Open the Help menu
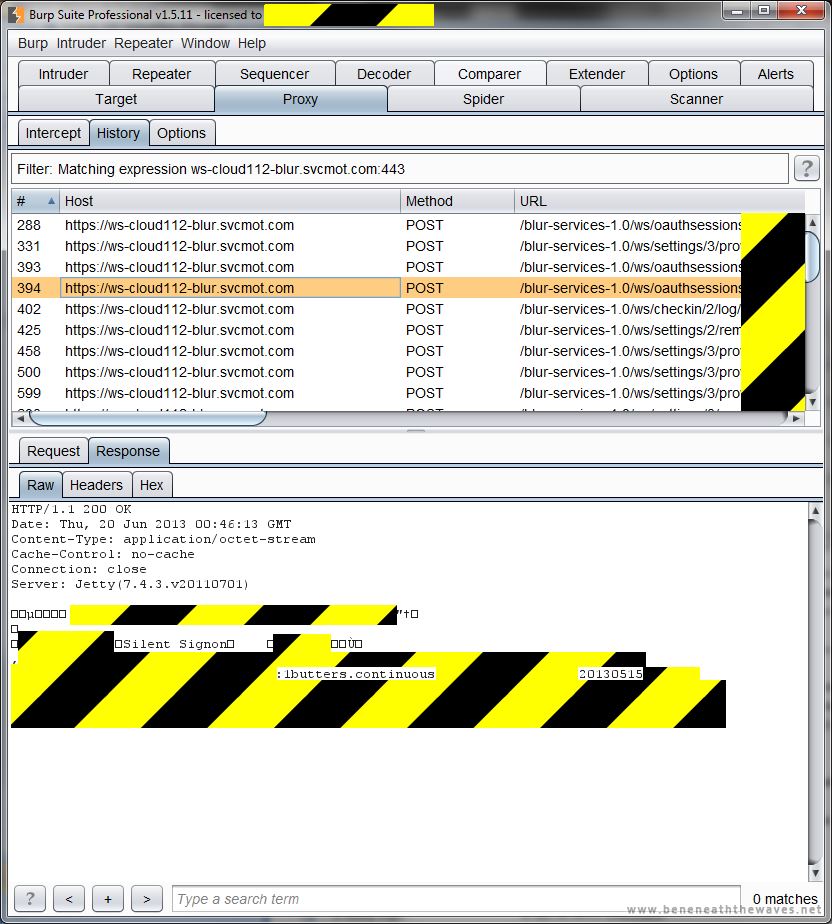The width and height of the screenshot is (832, 924). click(252, 43)
